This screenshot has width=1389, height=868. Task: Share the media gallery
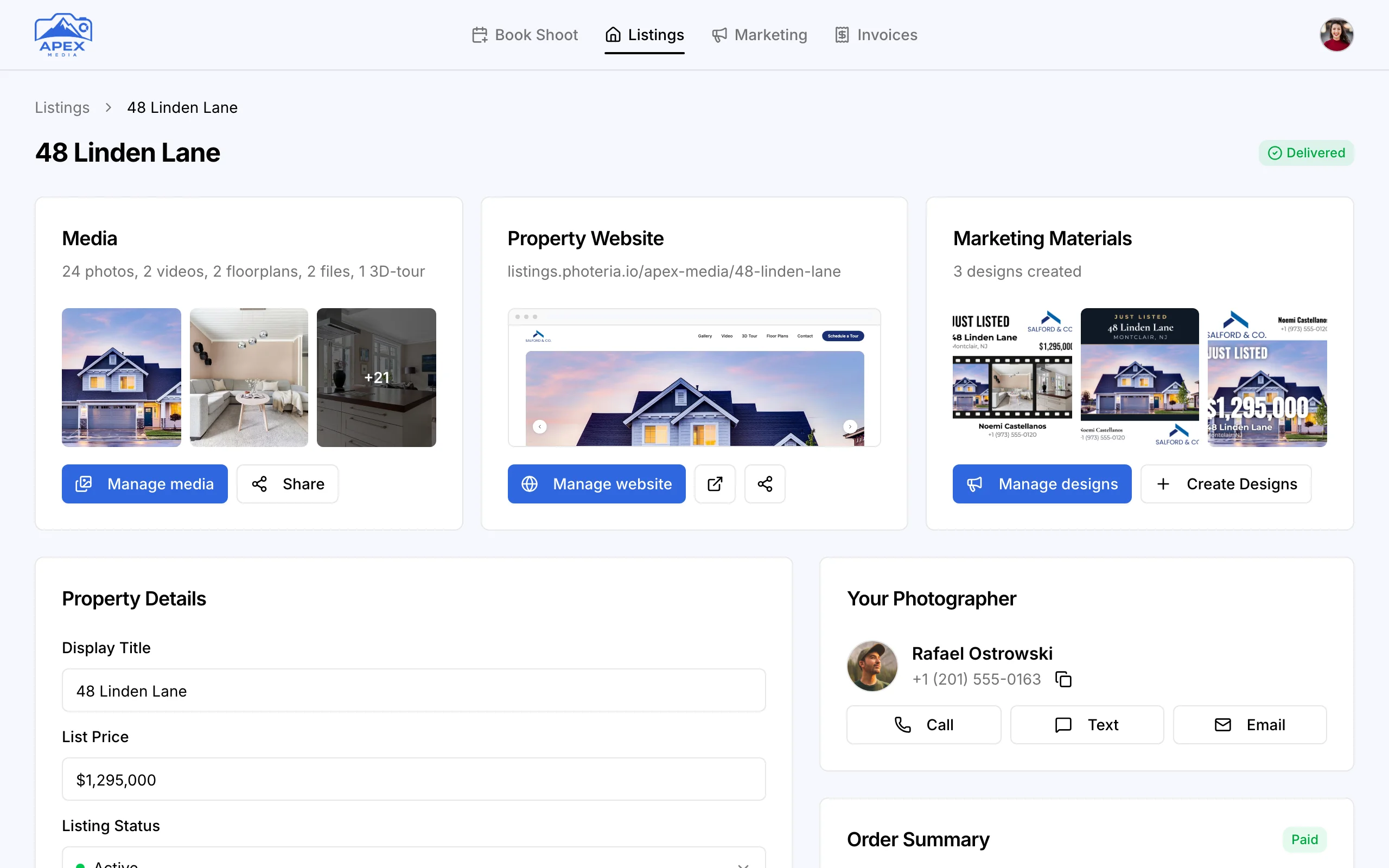[x=288, y=484]
